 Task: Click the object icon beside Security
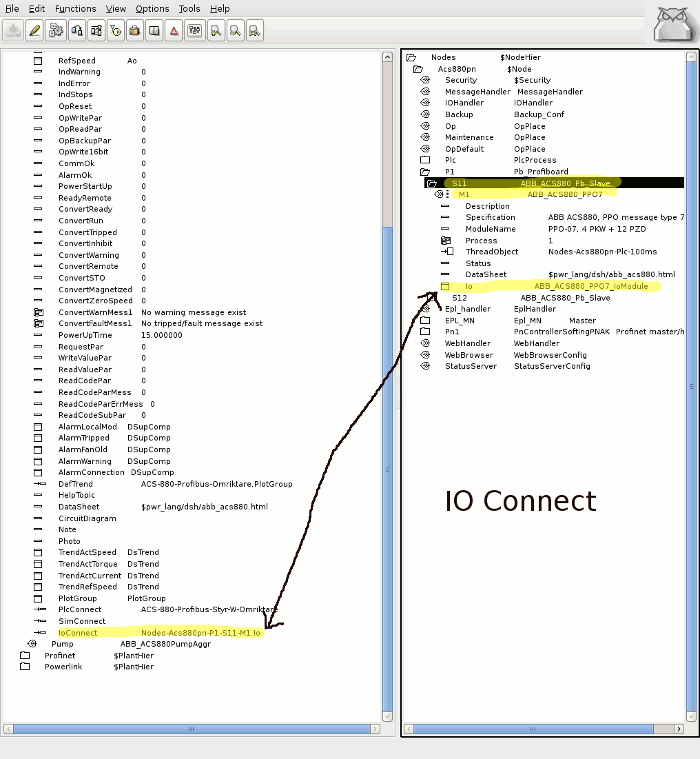(425, 80)
